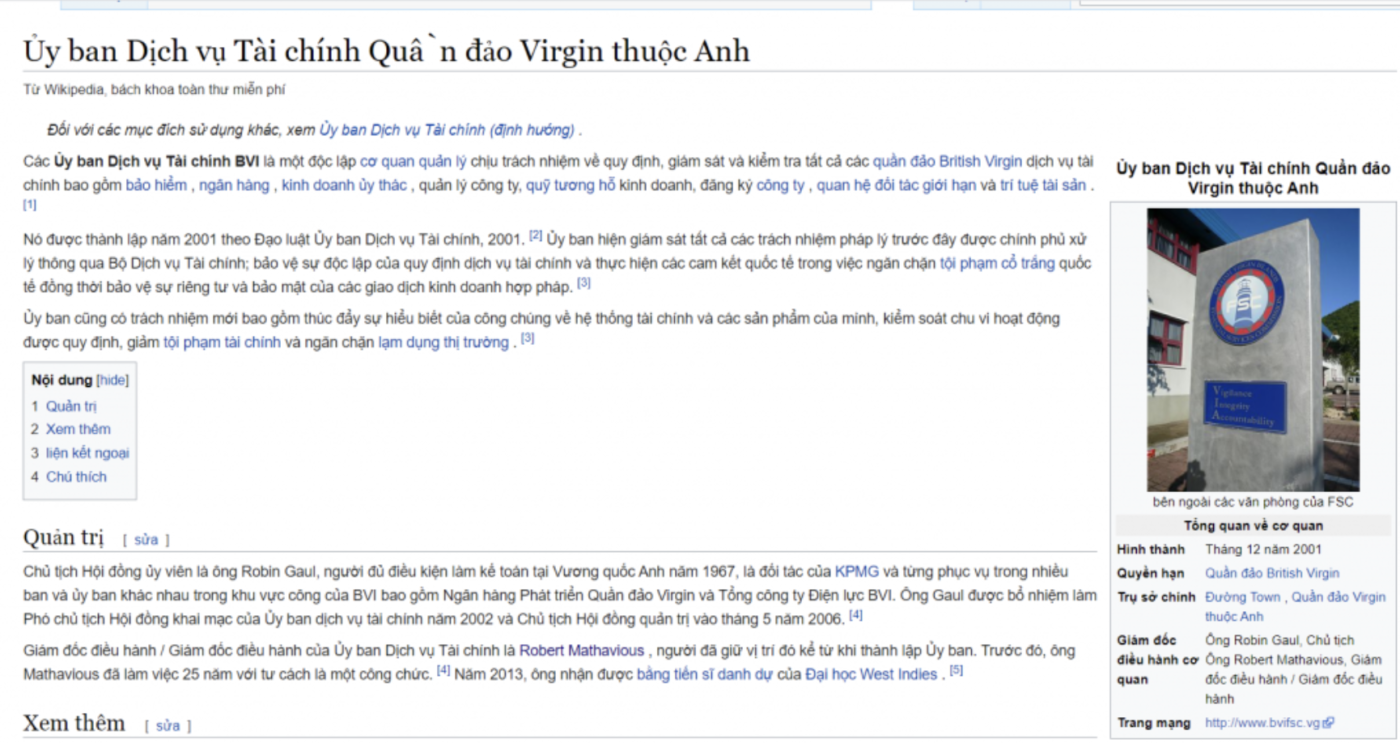
Task: Follow 'quan hệ đối tác giới hạn' link
Action: (896, 185)
